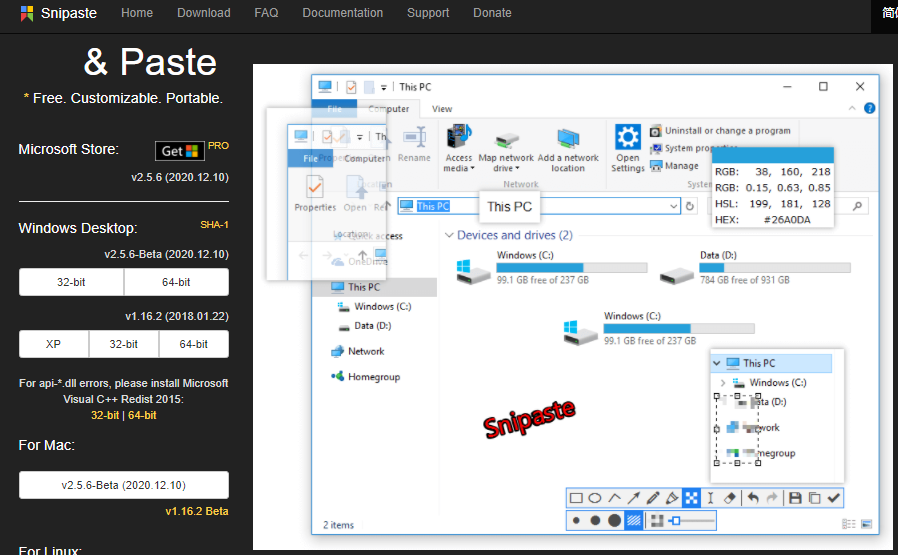
Task: Open the Documentation page
Action: 342,13
